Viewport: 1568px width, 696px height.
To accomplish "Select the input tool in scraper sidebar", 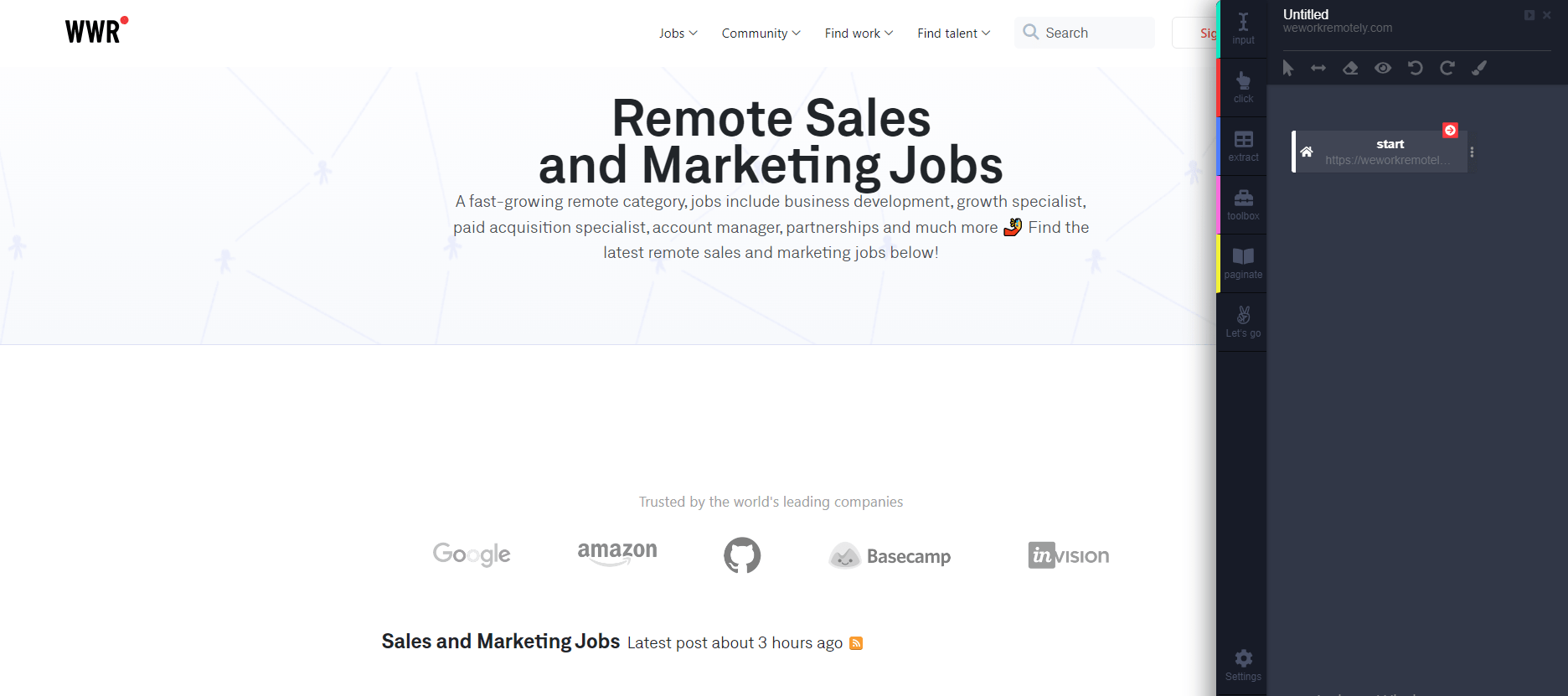I will [x=1243, y=28].
